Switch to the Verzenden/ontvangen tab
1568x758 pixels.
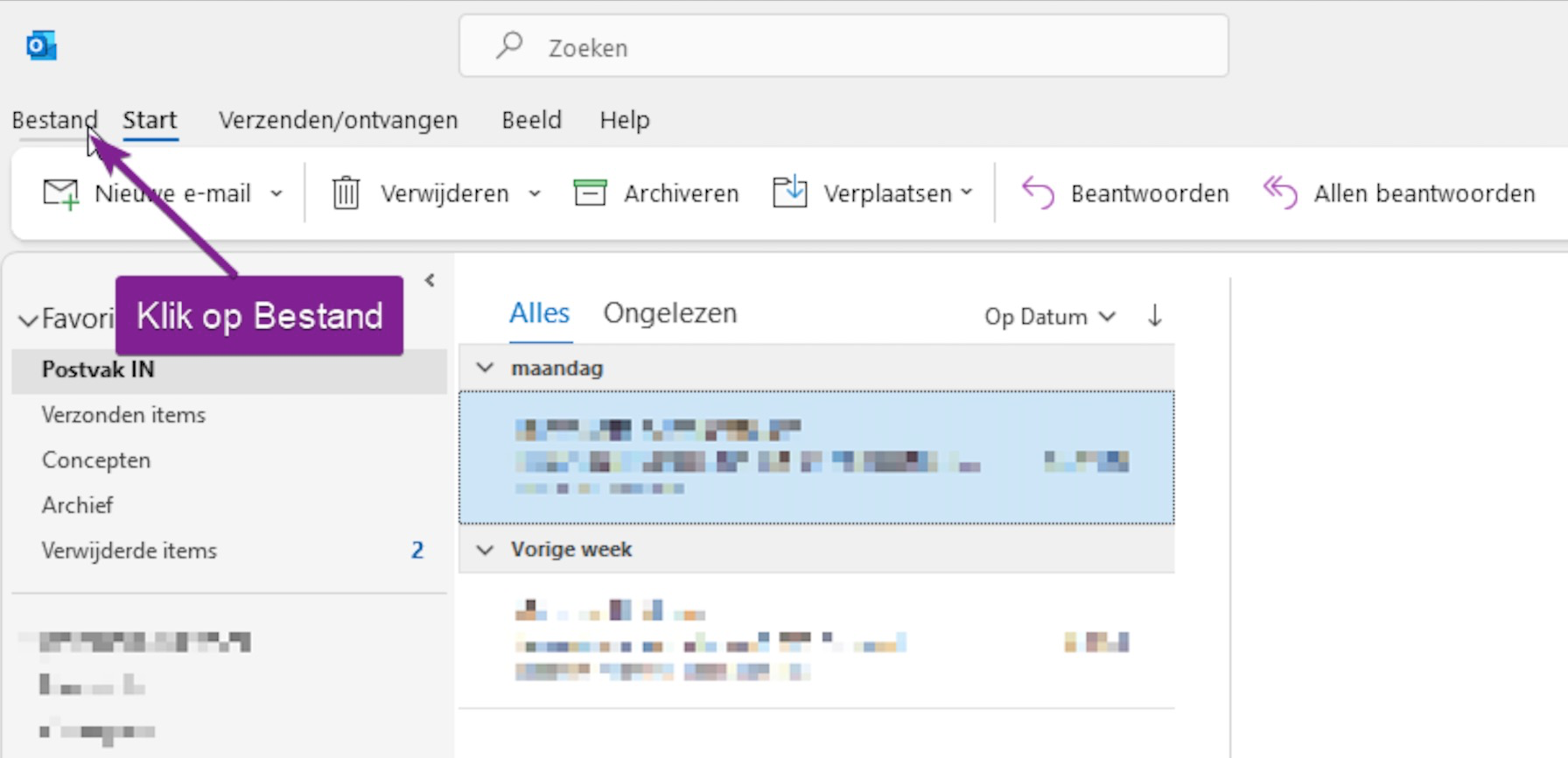click(x=338, y=120)
